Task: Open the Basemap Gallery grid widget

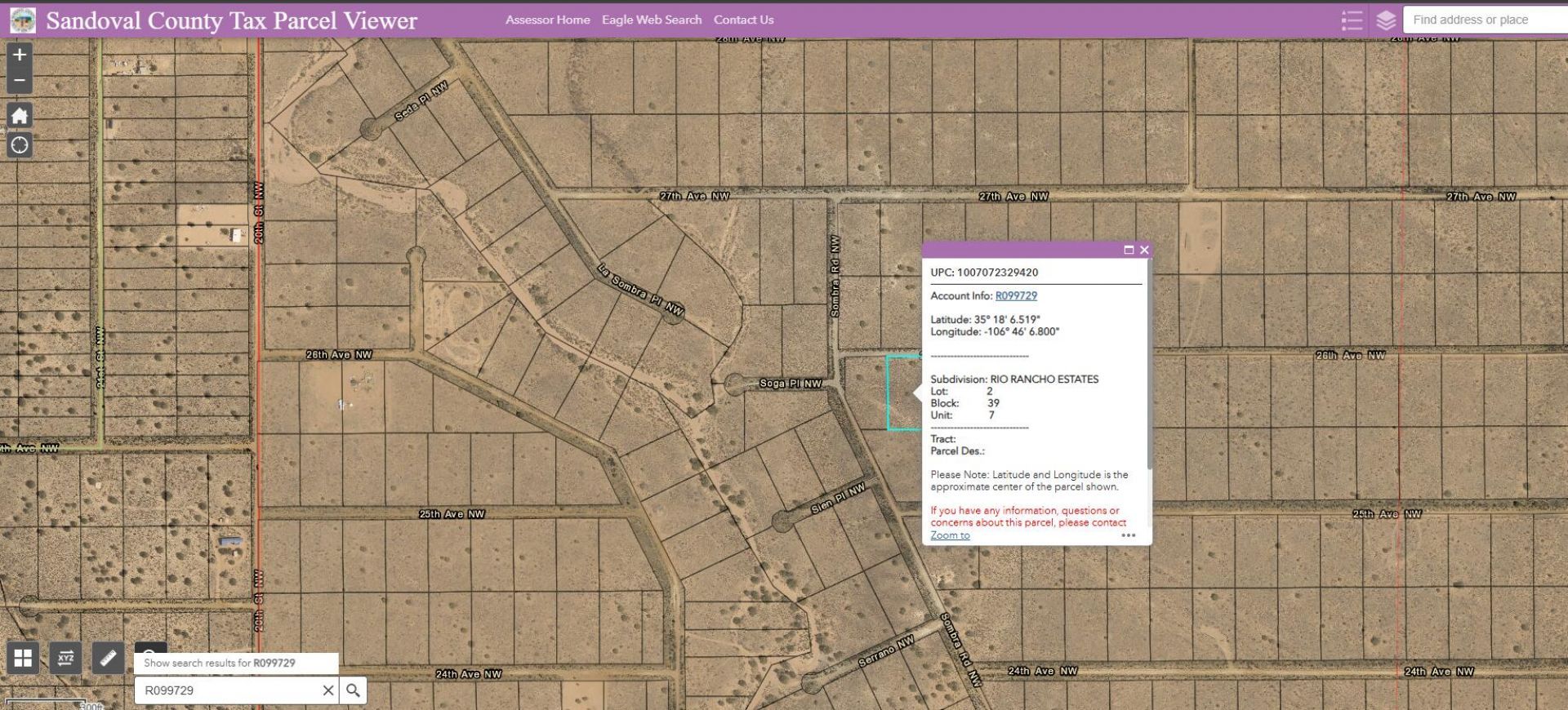Action: (23, 658)
